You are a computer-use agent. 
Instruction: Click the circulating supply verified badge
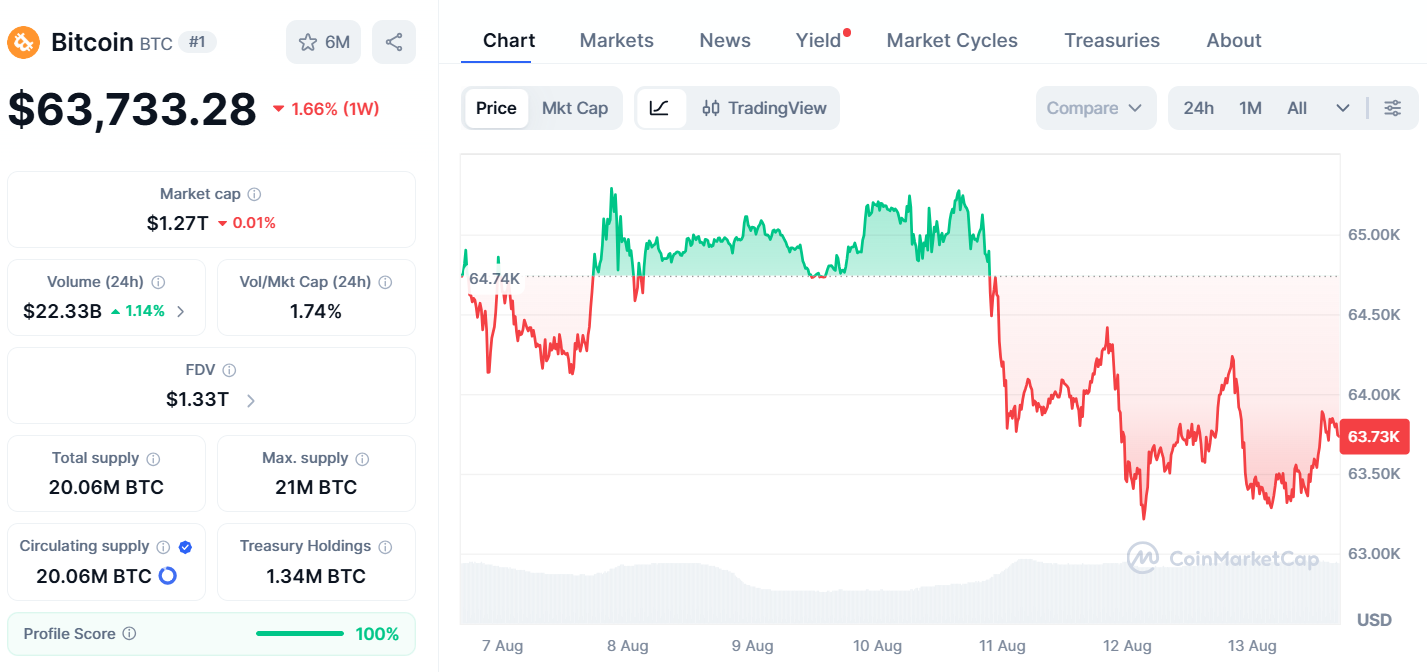(185, 547)
